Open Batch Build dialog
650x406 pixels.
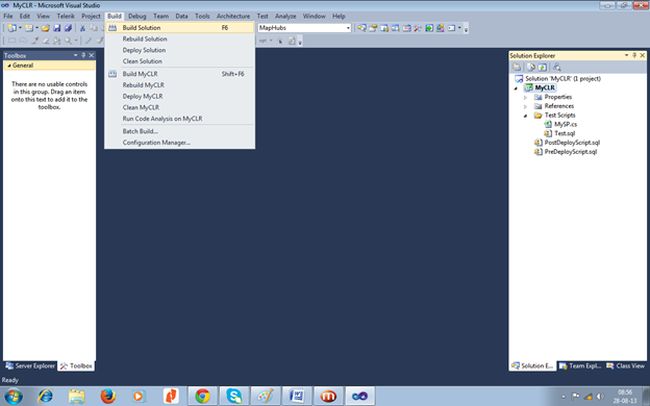tap(179, 131)
